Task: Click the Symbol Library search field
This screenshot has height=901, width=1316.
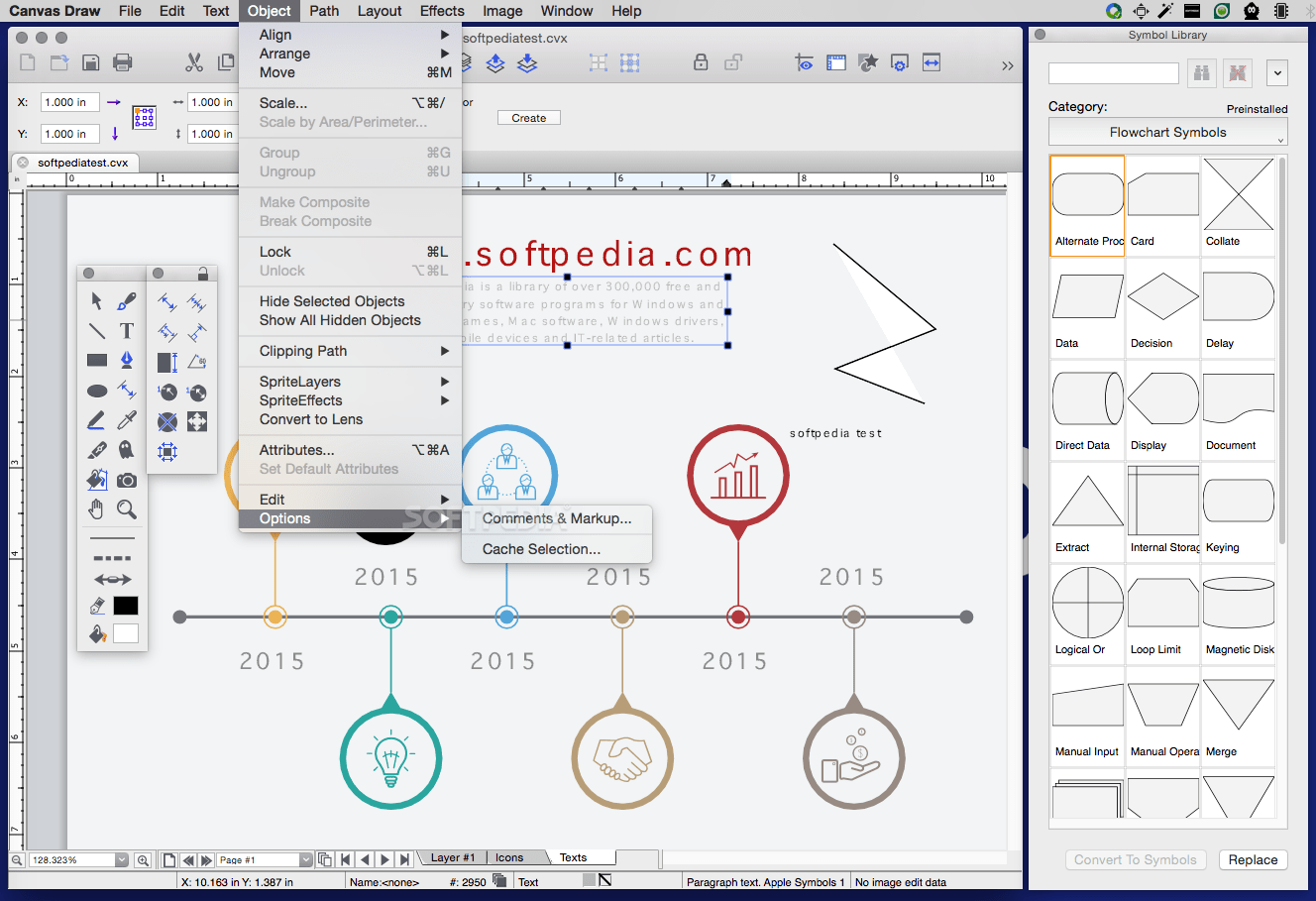Action: [1114, 73]
